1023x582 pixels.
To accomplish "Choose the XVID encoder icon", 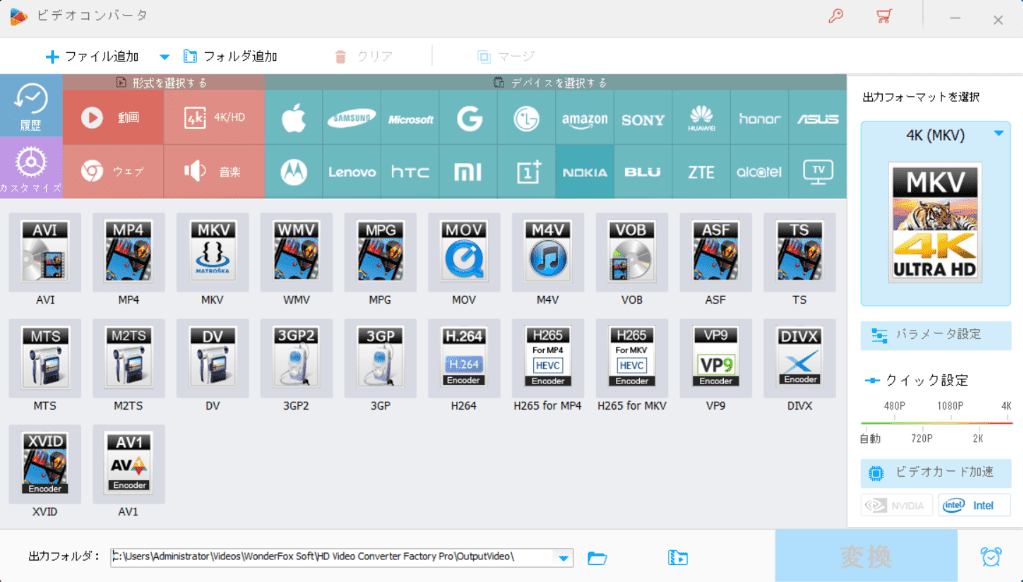I will pyautogui.click(x=45, y=464).
